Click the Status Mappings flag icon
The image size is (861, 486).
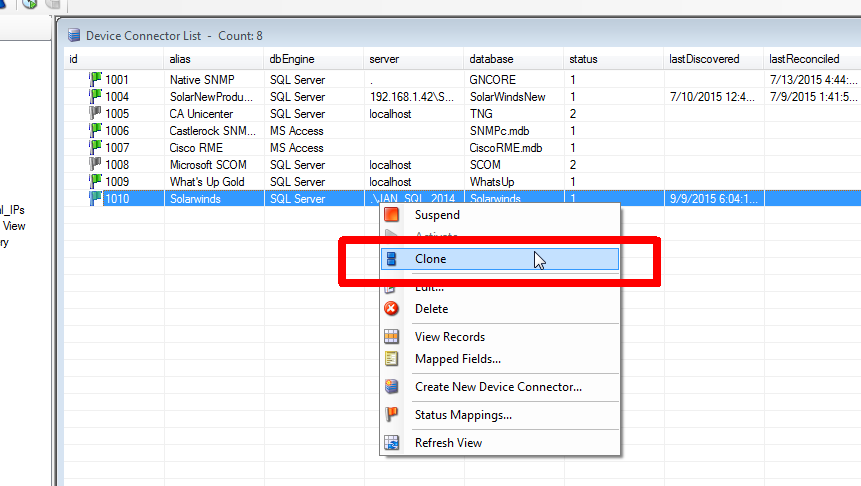[392, 415]
